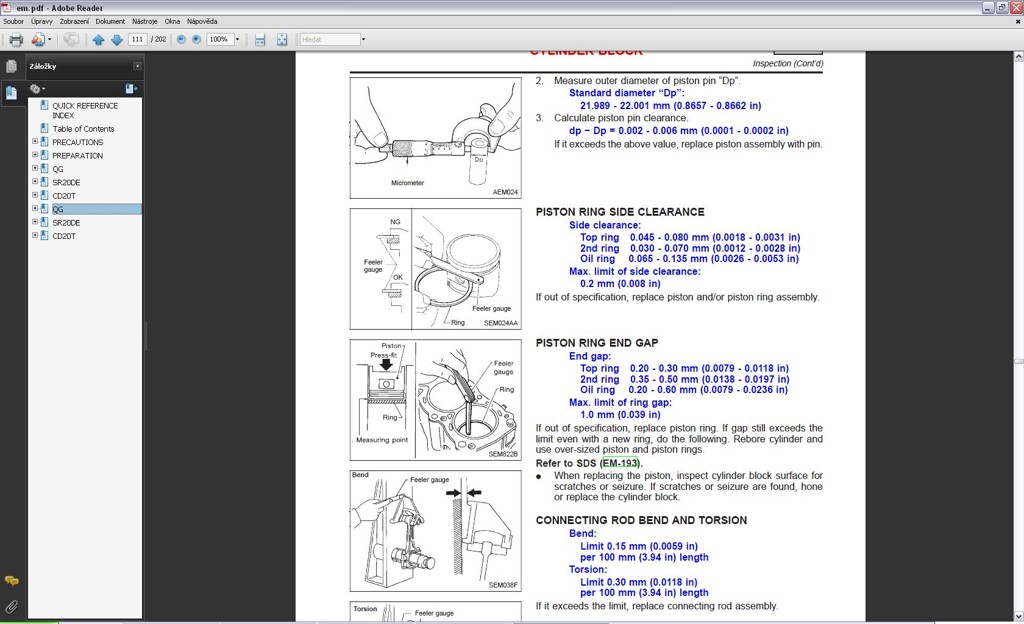Open bookmark options gear dropdown
Viewport: 1024px width, 624px height.
[x=38, y=88]
